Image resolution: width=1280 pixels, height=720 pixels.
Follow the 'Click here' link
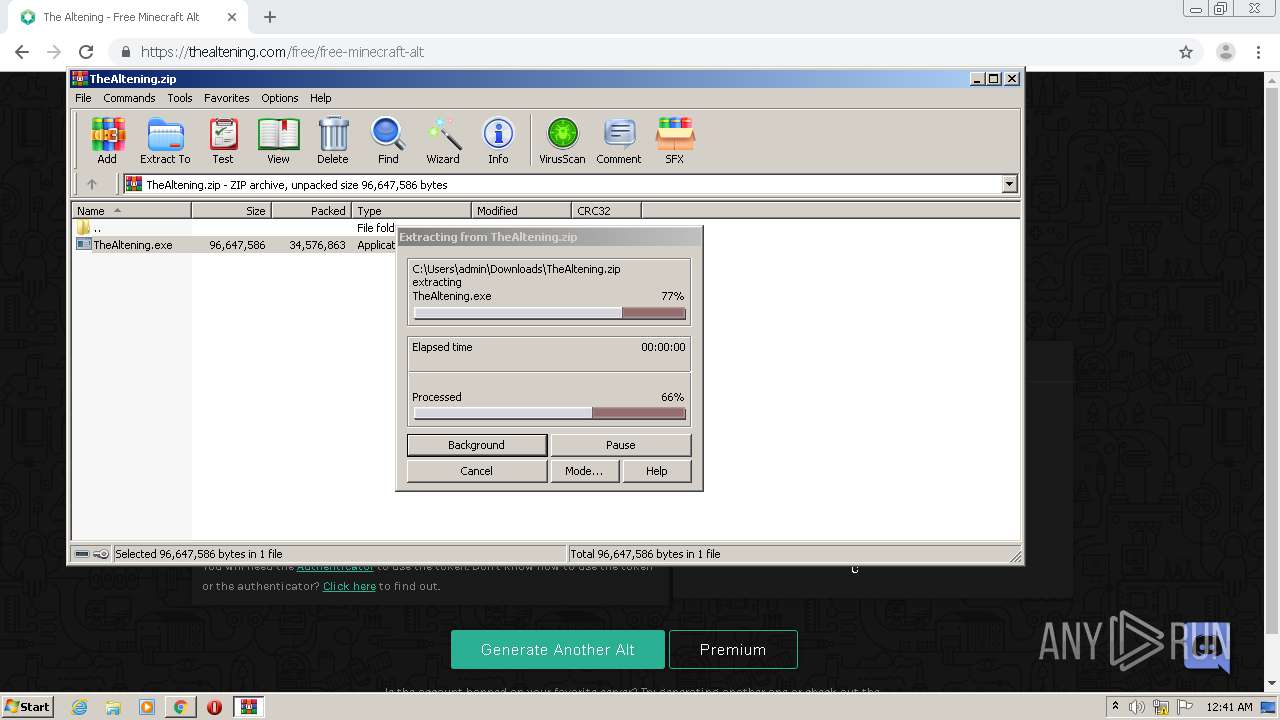pos(349,586)
